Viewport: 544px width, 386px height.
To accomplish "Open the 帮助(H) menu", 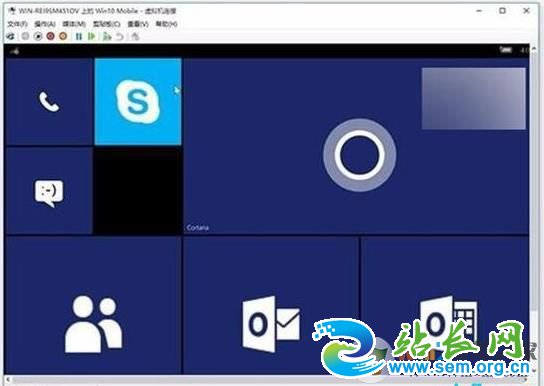I will 167,24.
